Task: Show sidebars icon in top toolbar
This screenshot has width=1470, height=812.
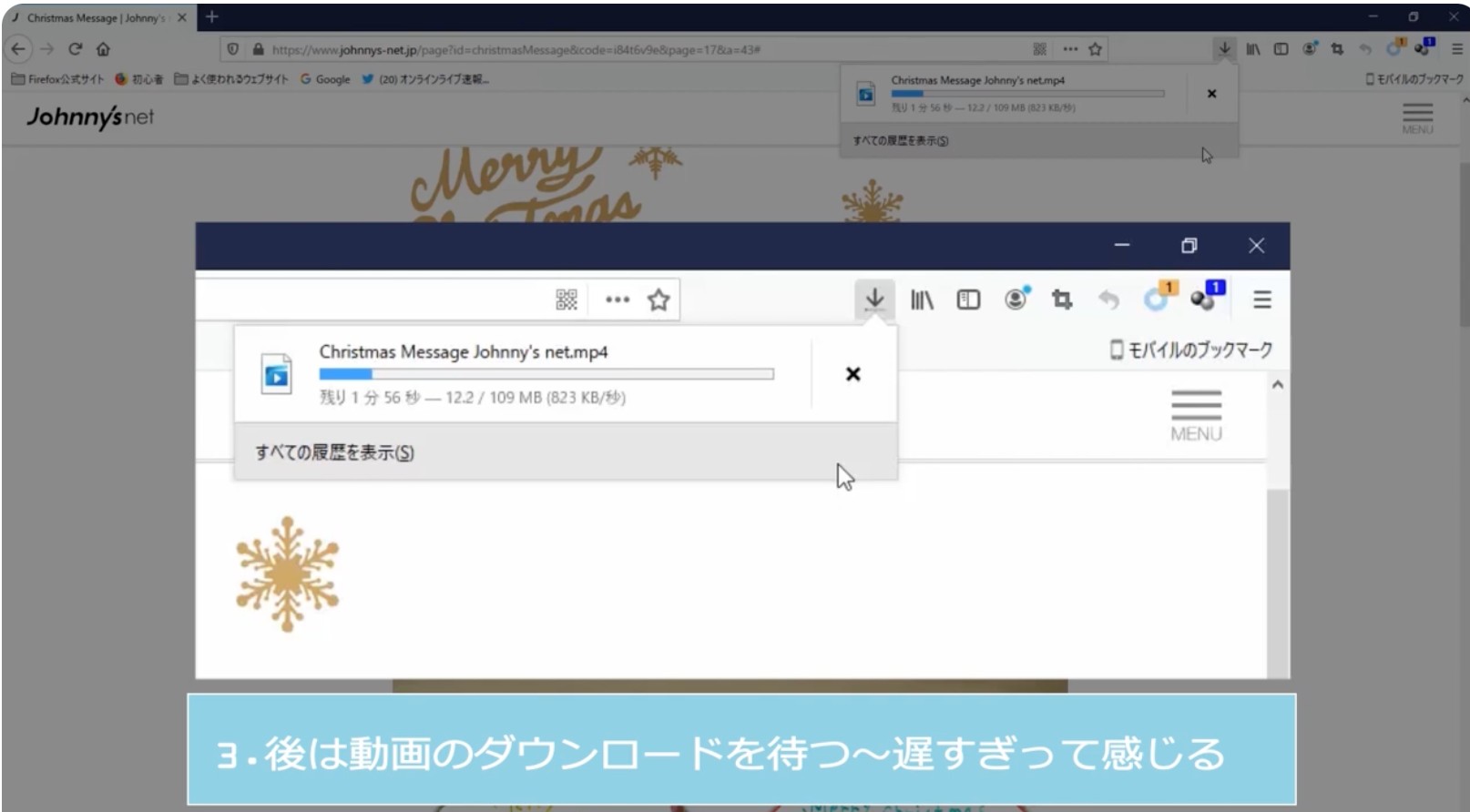Action: click(x=1281, y=49)
